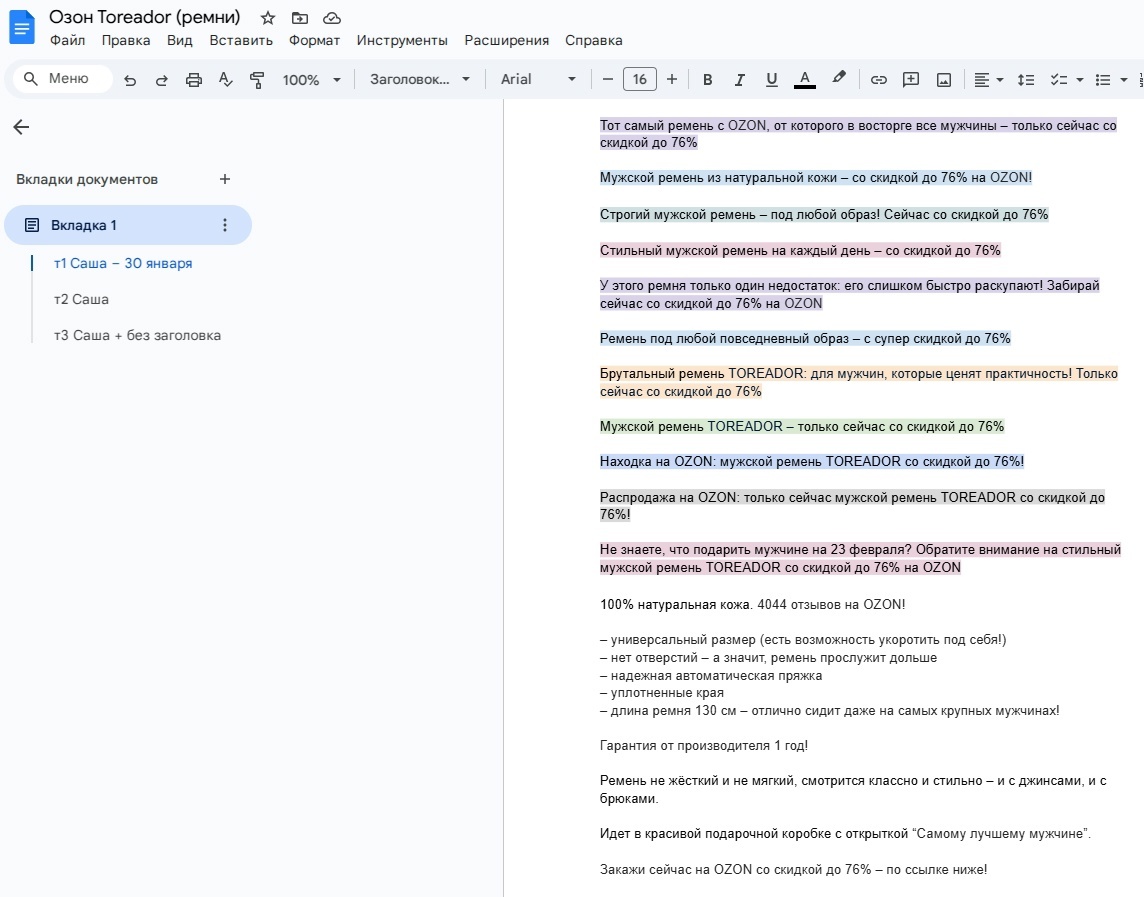
Task: Open the highlight color picker
Action: coord(839,78)
